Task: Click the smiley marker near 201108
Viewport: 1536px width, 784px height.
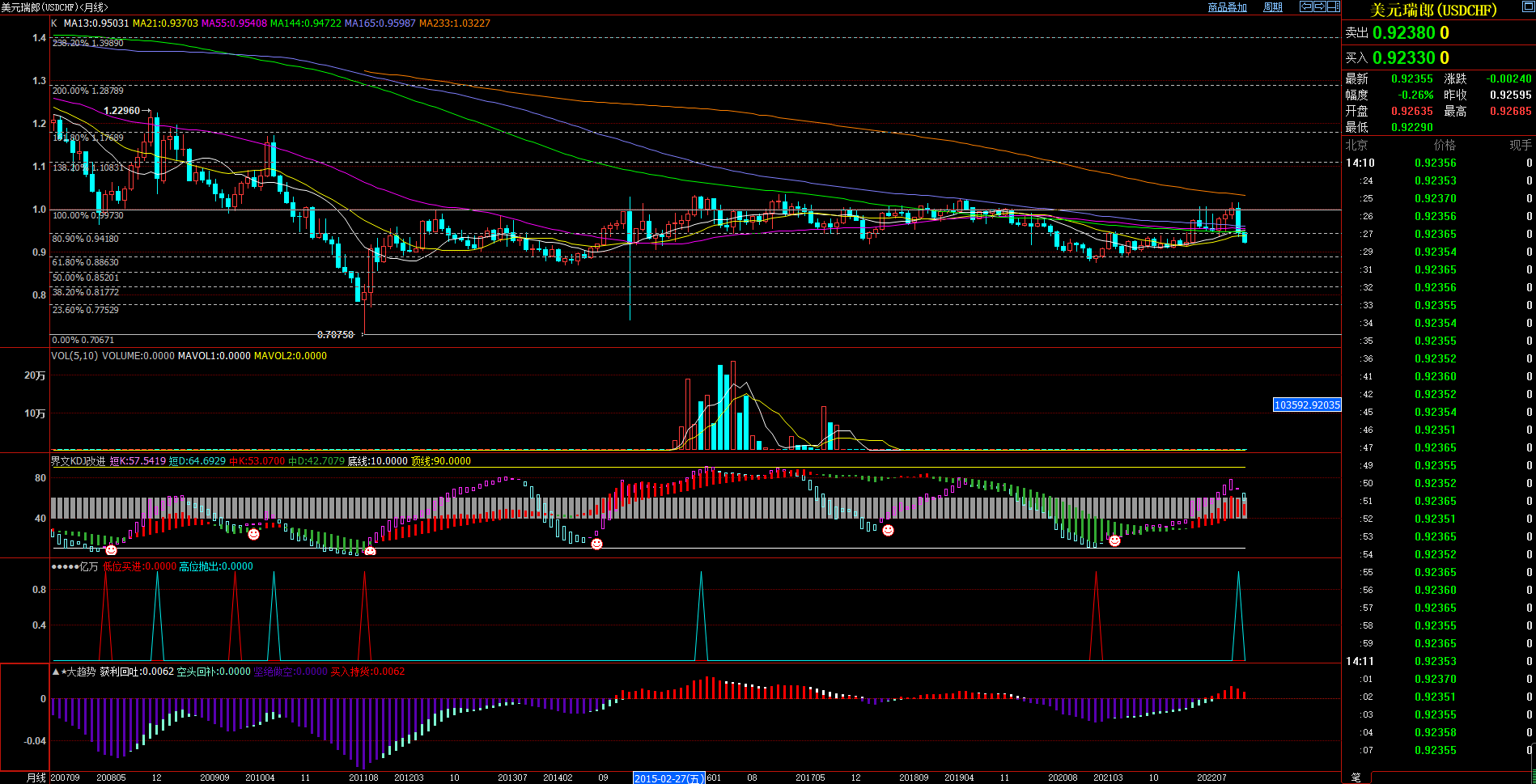Action: tap(370, 551)
